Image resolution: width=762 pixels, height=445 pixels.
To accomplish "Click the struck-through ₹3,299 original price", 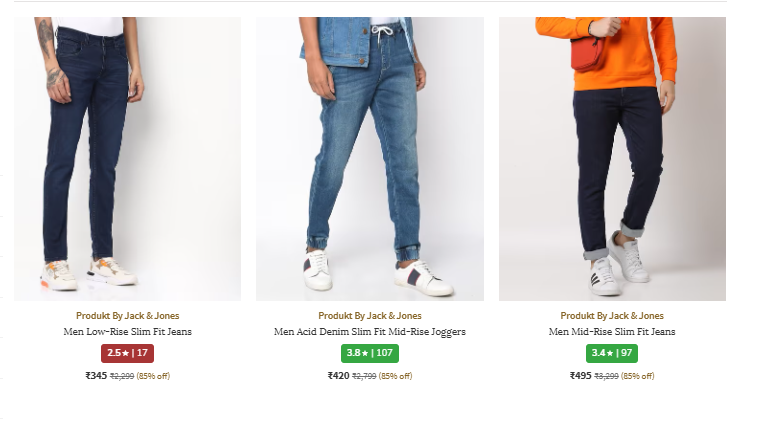I will (x=607, y=377).
